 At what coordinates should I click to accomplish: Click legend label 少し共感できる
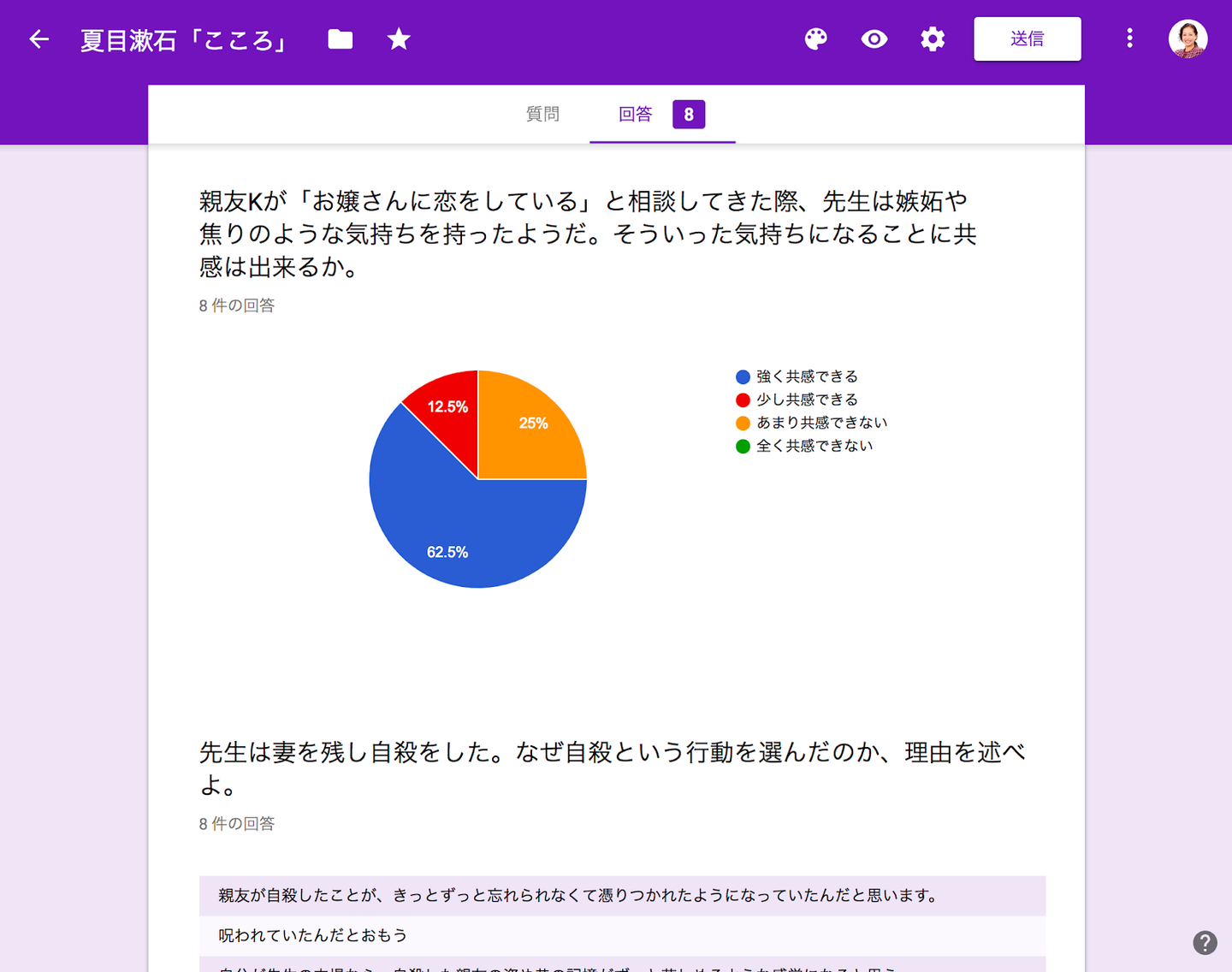click(x=807, y=400)
